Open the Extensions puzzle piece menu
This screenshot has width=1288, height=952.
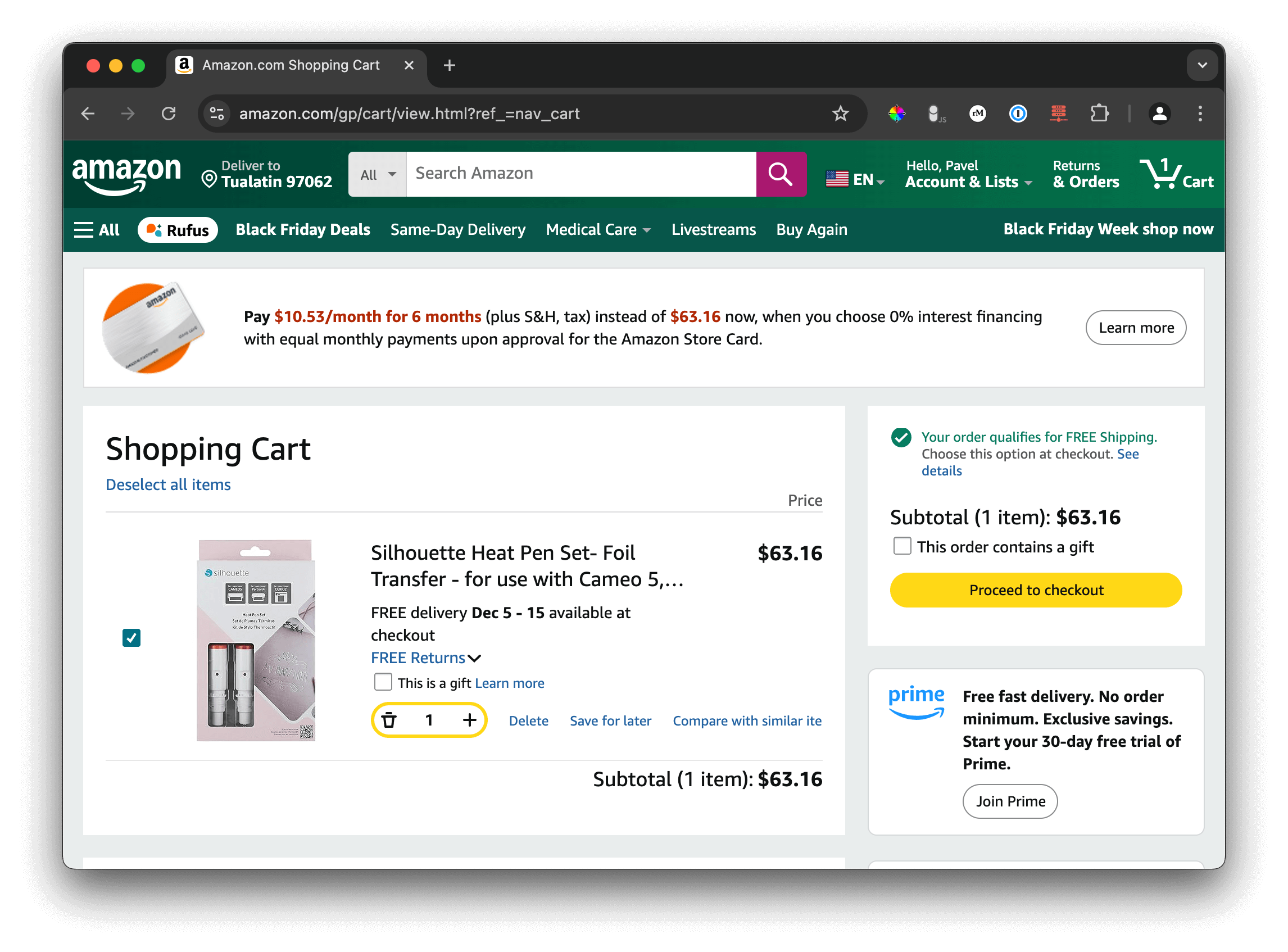(1099, 114)
